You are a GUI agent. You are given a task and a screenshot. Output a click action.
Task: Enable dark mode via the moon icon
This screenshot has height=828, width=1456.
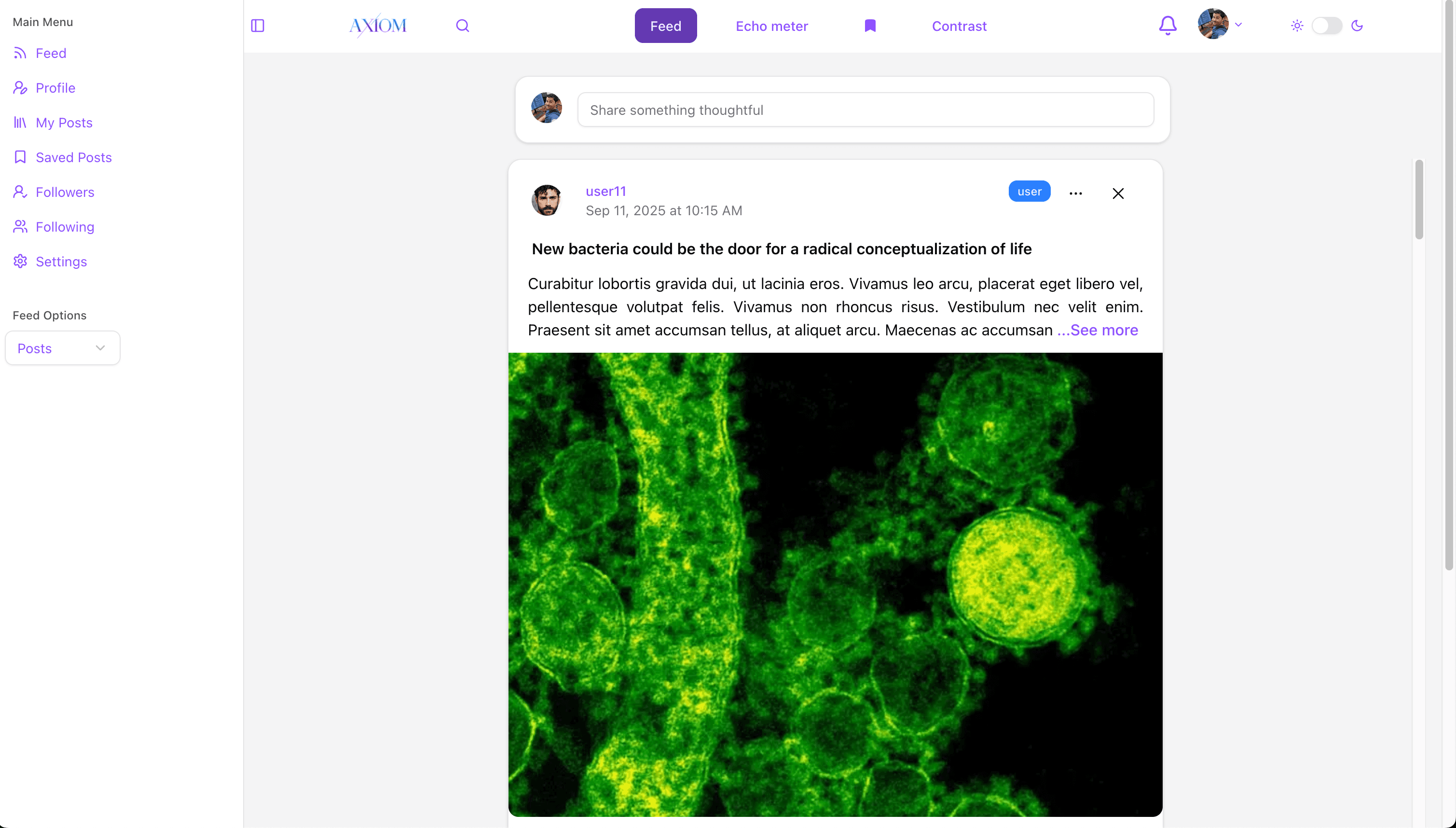[x=1358, y=26]
